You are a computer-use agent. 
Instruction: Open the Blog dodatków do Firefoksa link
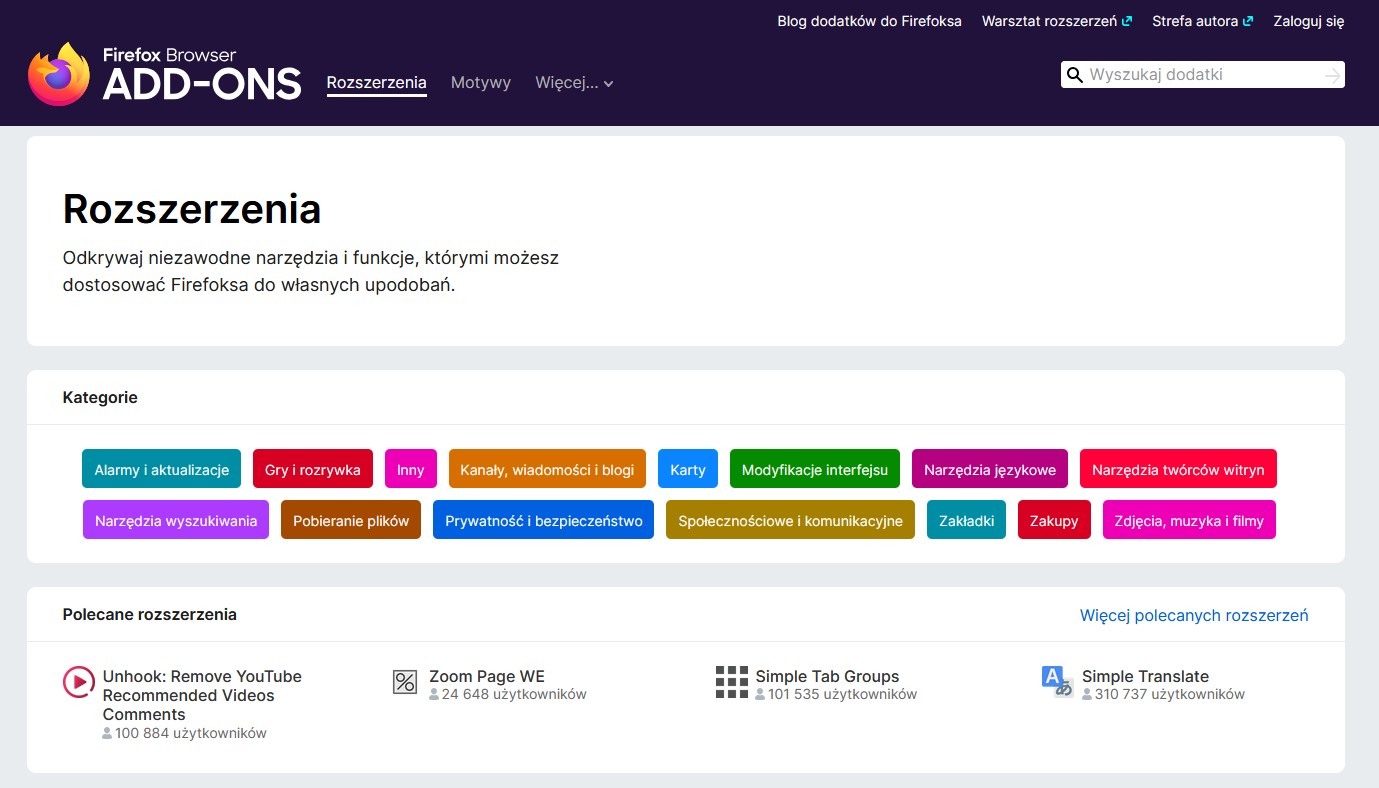[869, 20]
